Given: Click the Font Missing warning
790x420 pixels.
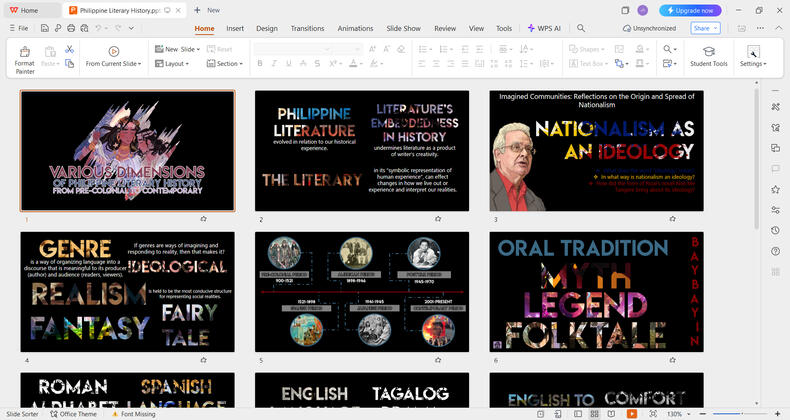Looking at the screenshot, I should tap(134, 414).
